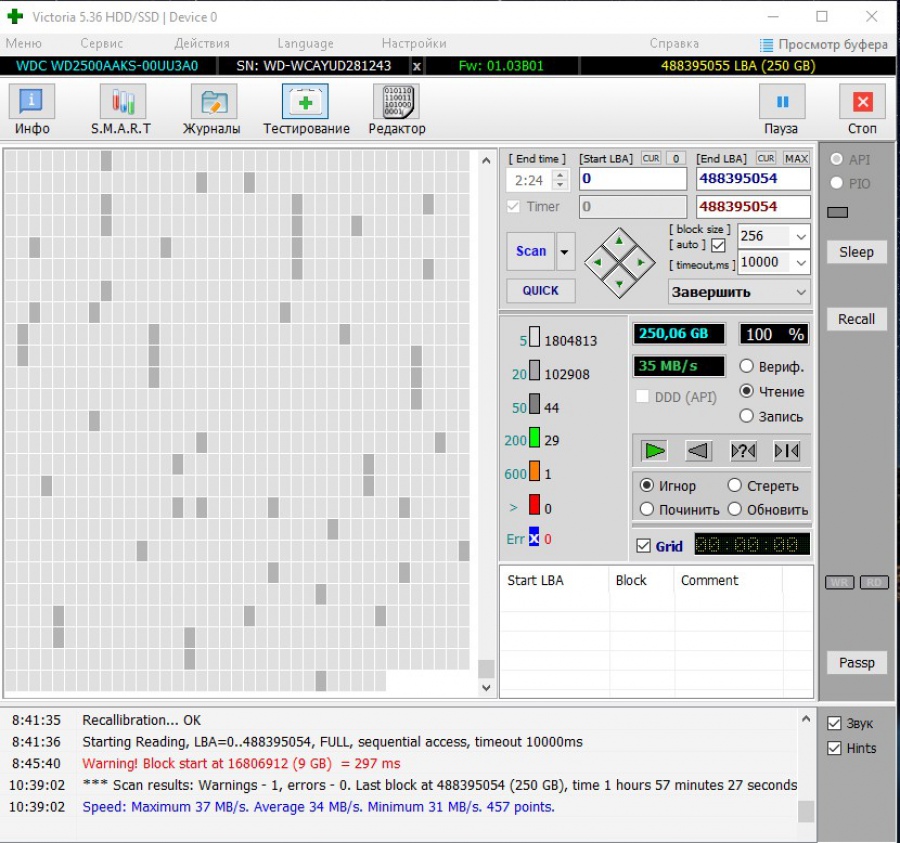Open the timeout 10000 dropdown
Image resolution: width=900 pixels, height=843 pixels.
[800, 262]
